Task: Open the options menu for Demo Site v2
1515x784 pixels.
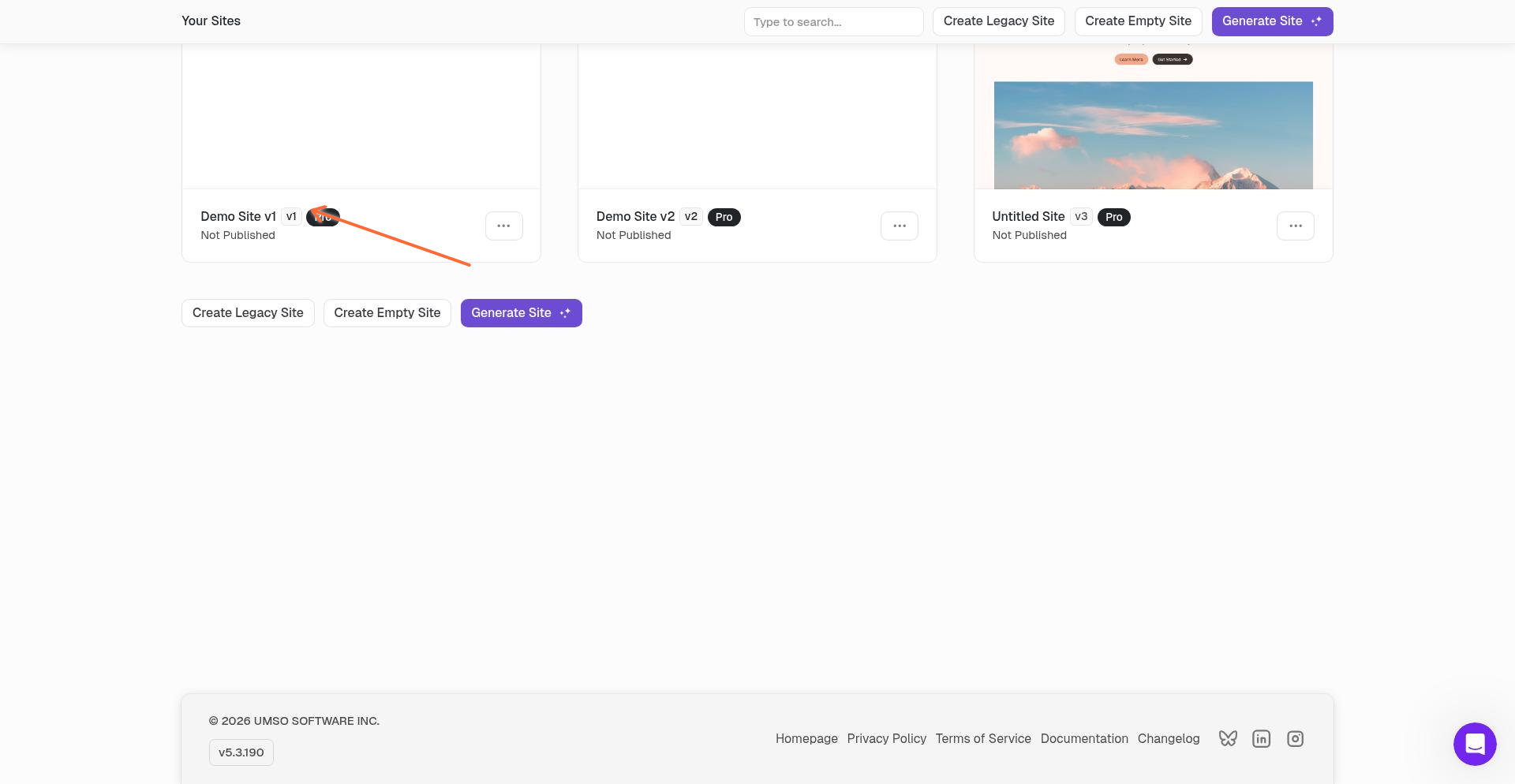Action: [900, 226]
